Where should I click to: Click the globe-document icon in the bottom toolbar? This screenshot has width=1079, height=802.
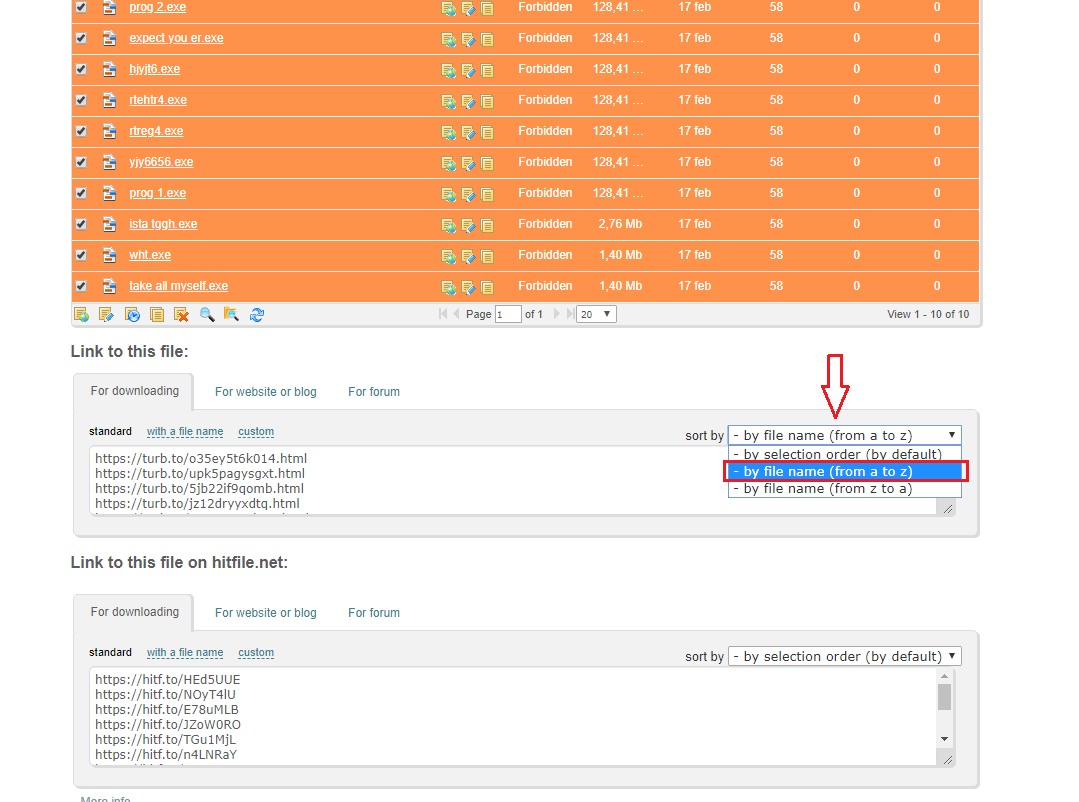pyautogui.click(x=81, y=315)
